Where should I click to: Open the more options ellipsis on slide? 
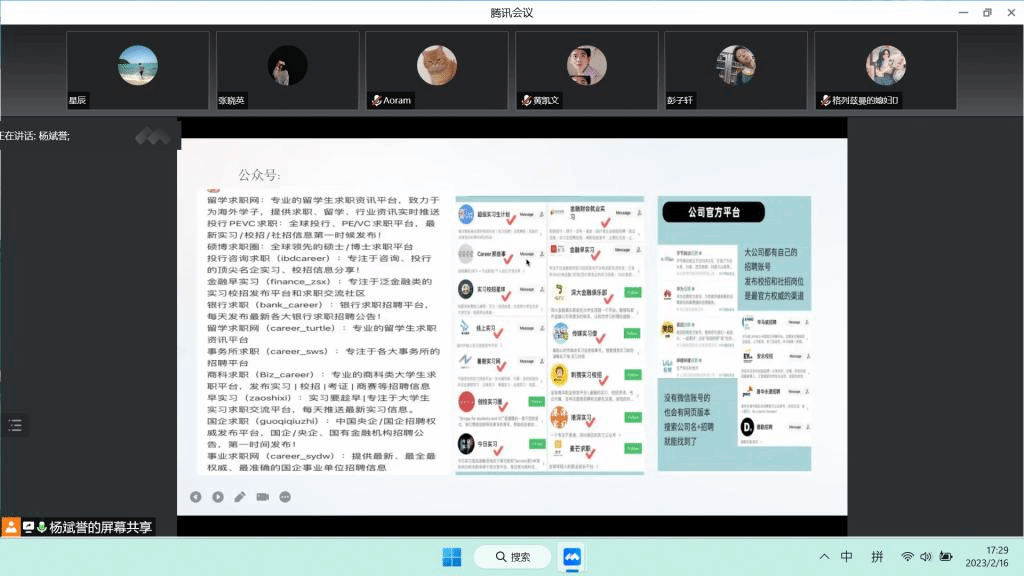coord(286,497)
